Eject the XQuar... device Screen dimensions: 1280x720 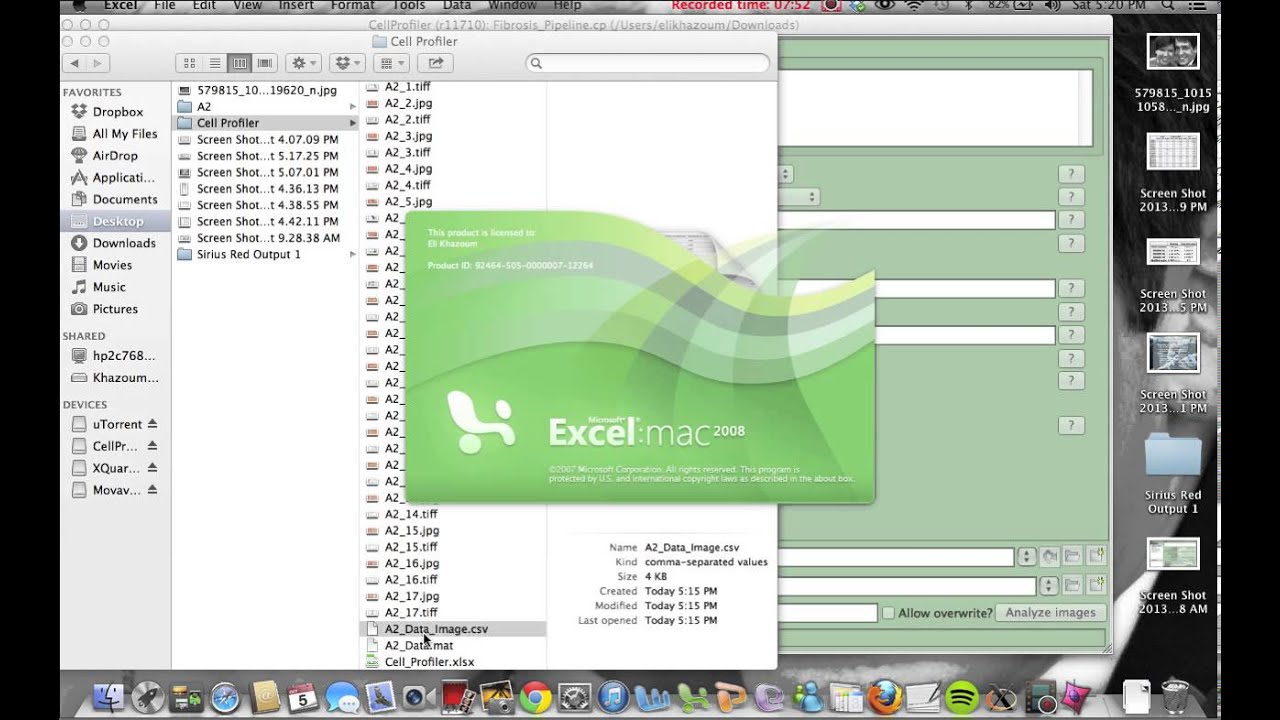[152, 468]
